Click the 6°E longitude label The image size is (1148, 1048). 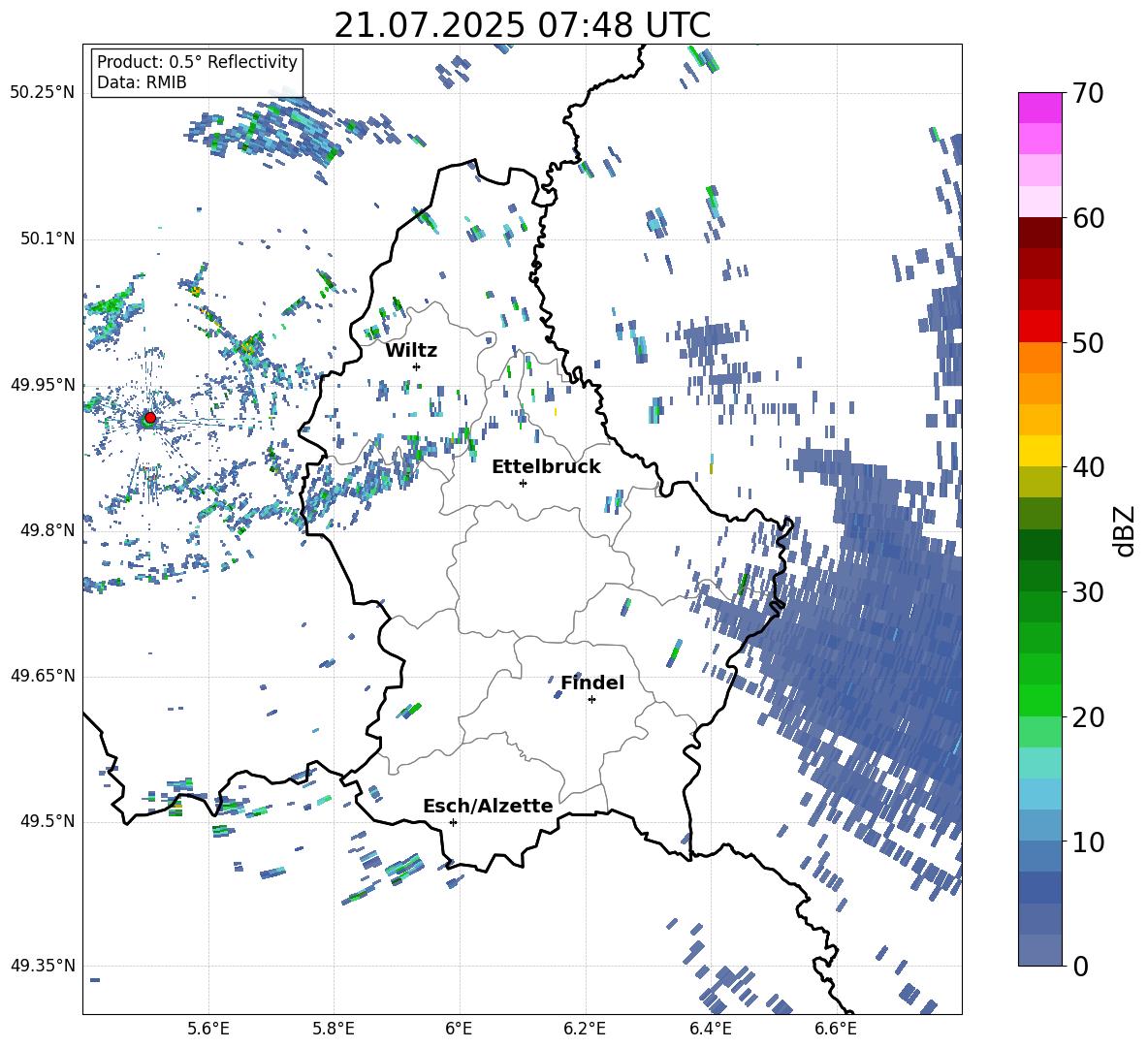(459, 1029)
